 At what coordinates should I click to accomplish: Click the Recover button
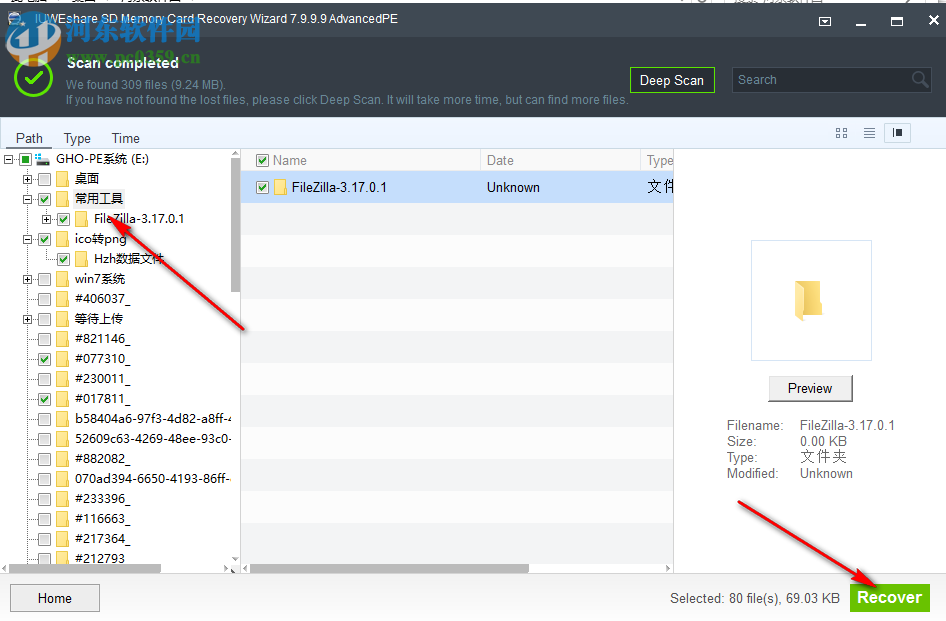889,597
